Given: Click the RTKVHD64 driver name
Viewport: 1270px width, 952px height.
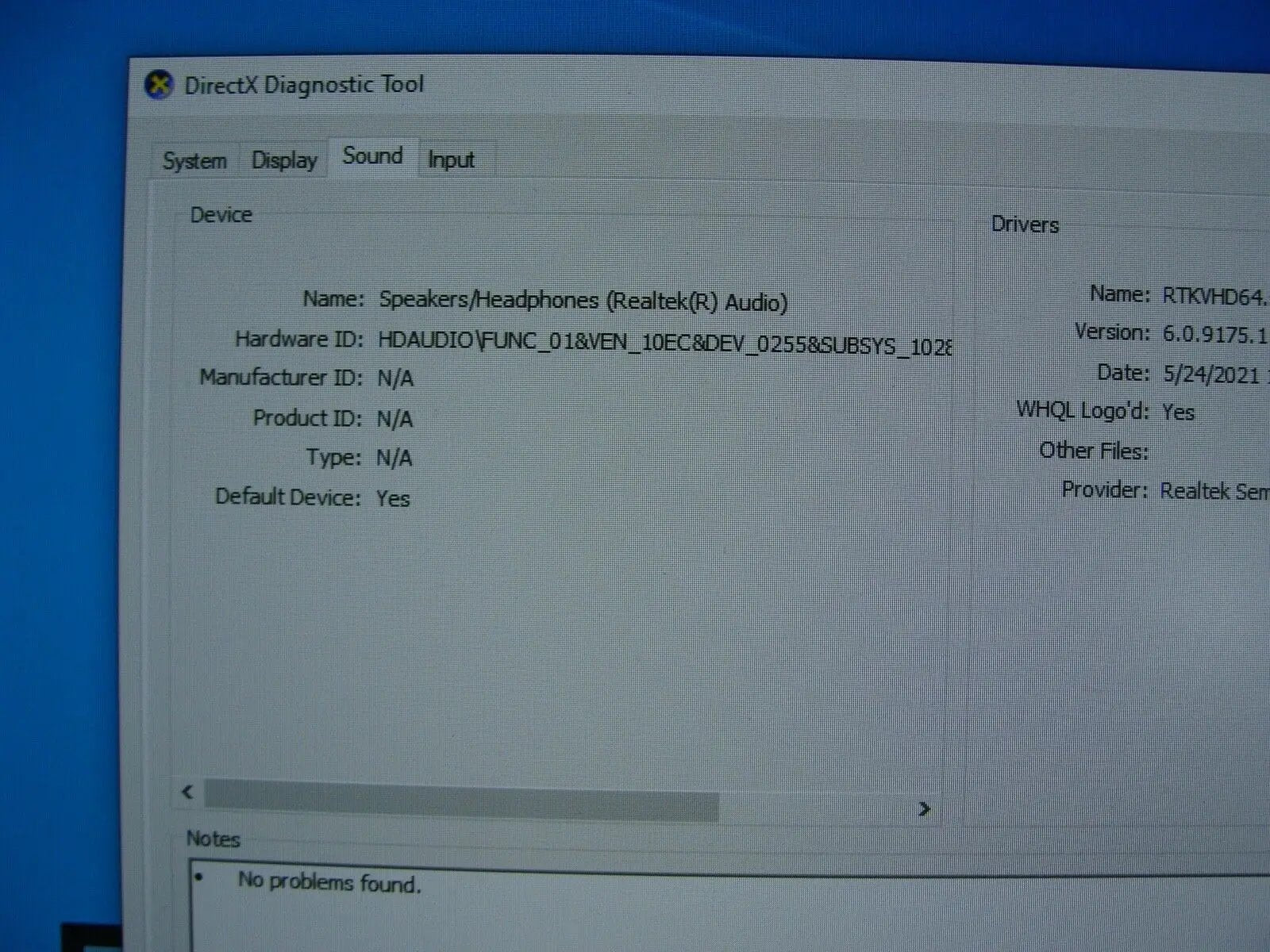Looking at the screenshot, I should [1214, 296].
